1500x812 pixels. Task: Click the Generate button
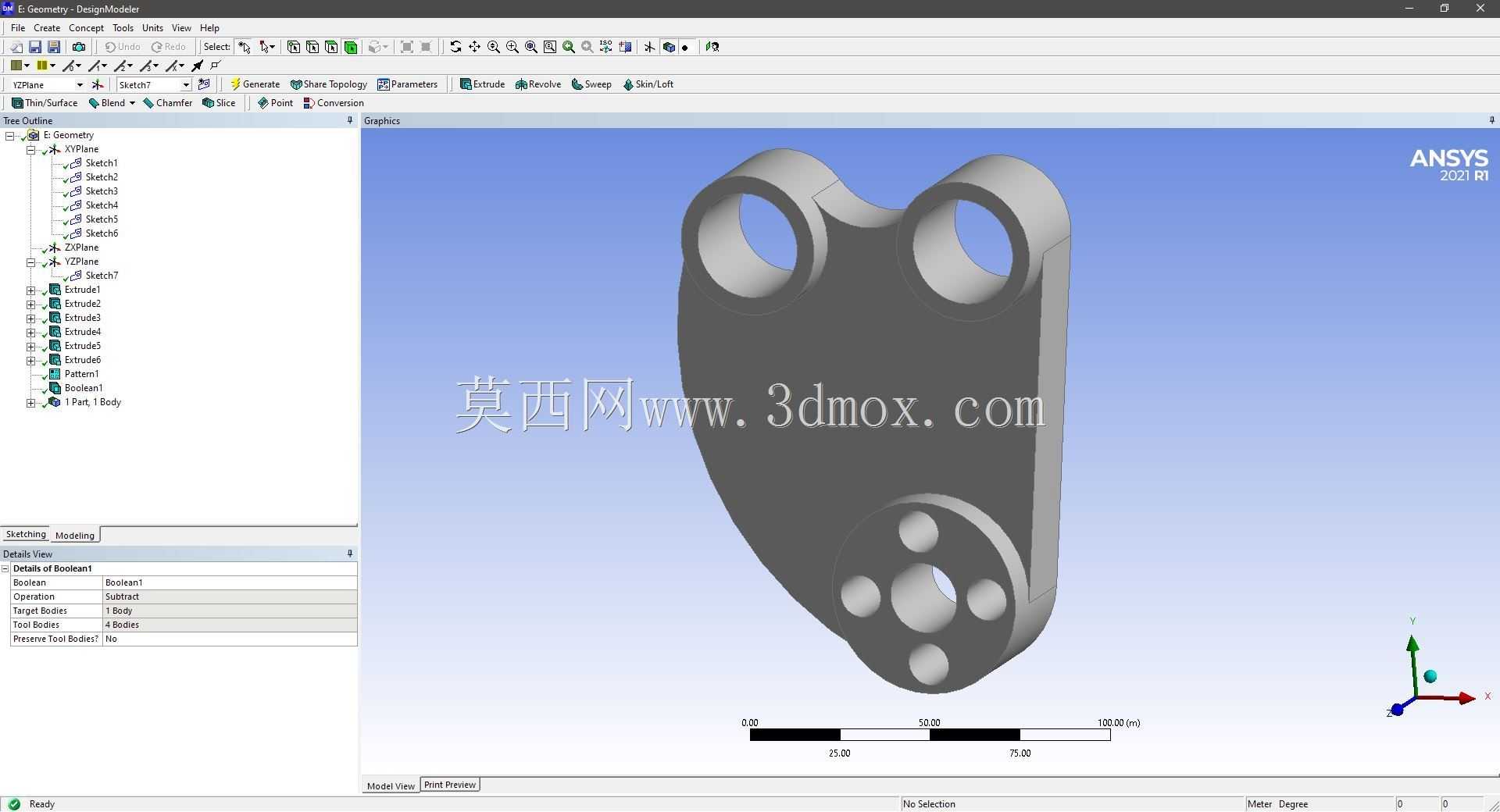[255, 84]
